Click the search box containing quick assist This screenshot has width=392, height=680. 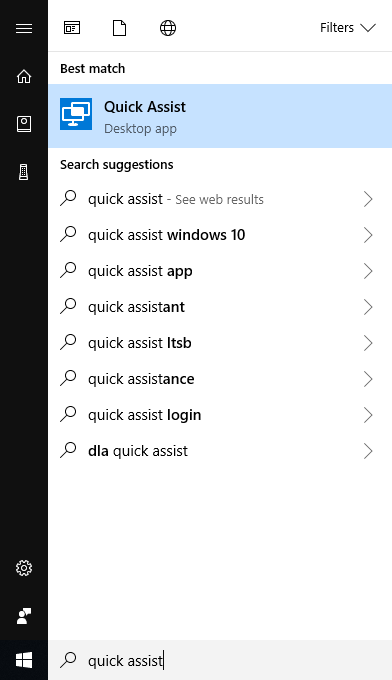[x=220, y=660]
